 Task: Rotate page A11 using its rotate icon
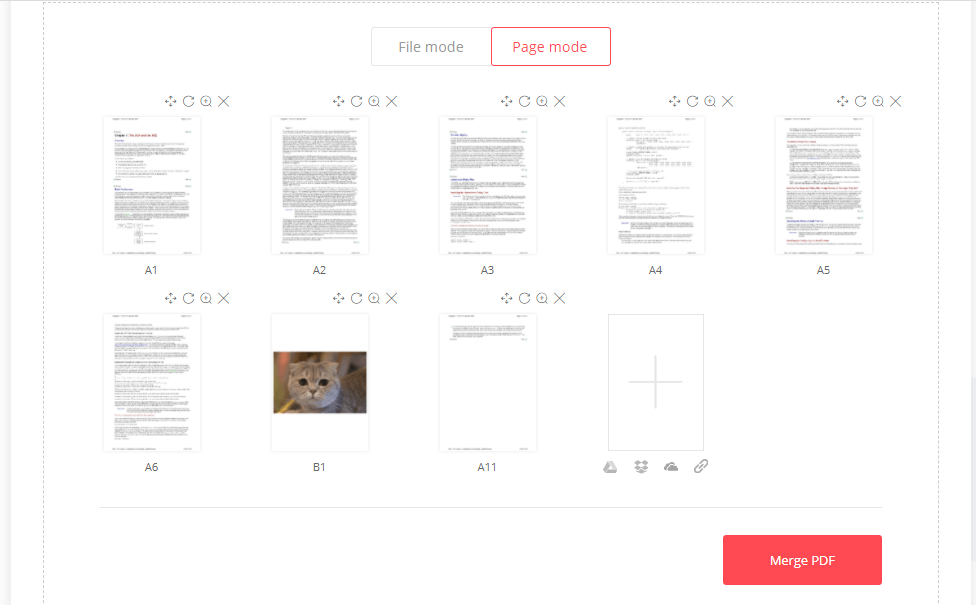[524, 298]
